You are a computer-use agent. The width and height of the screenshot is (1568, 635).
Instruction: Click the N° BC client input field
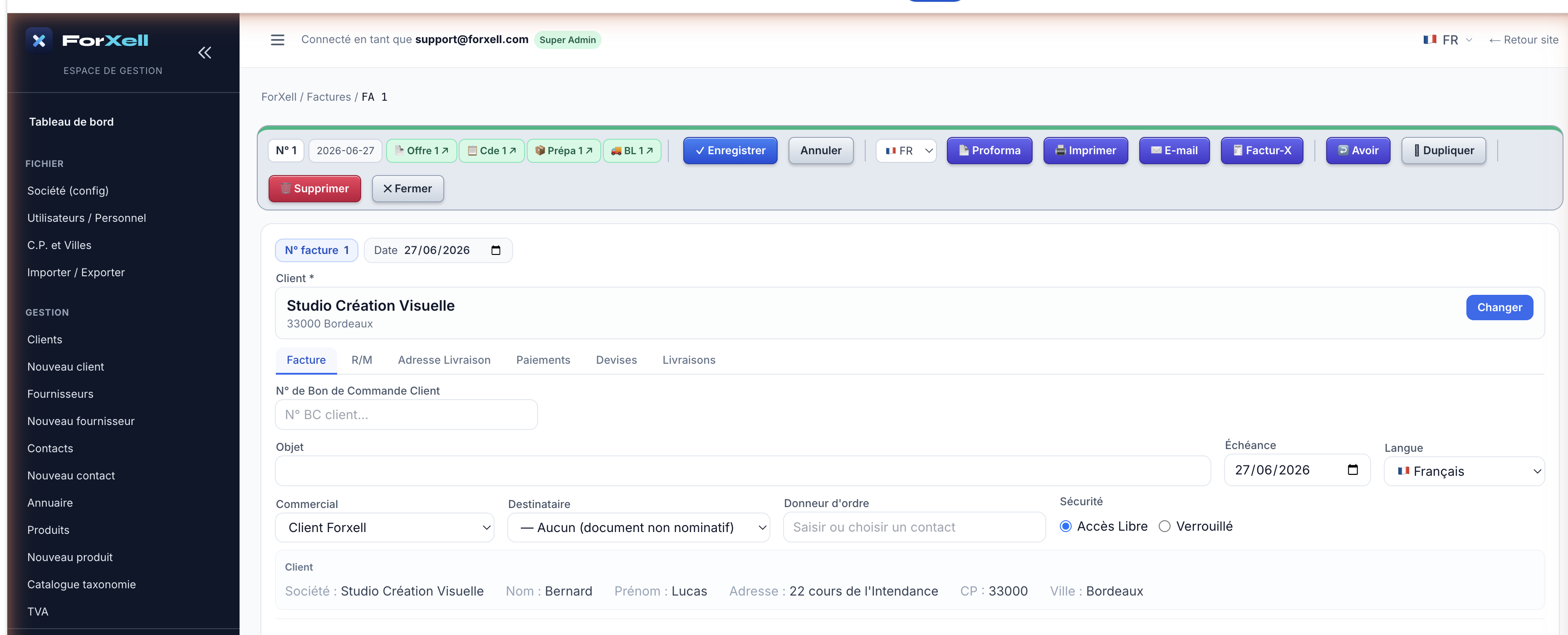pyautogui.click(x=406, y=415)
